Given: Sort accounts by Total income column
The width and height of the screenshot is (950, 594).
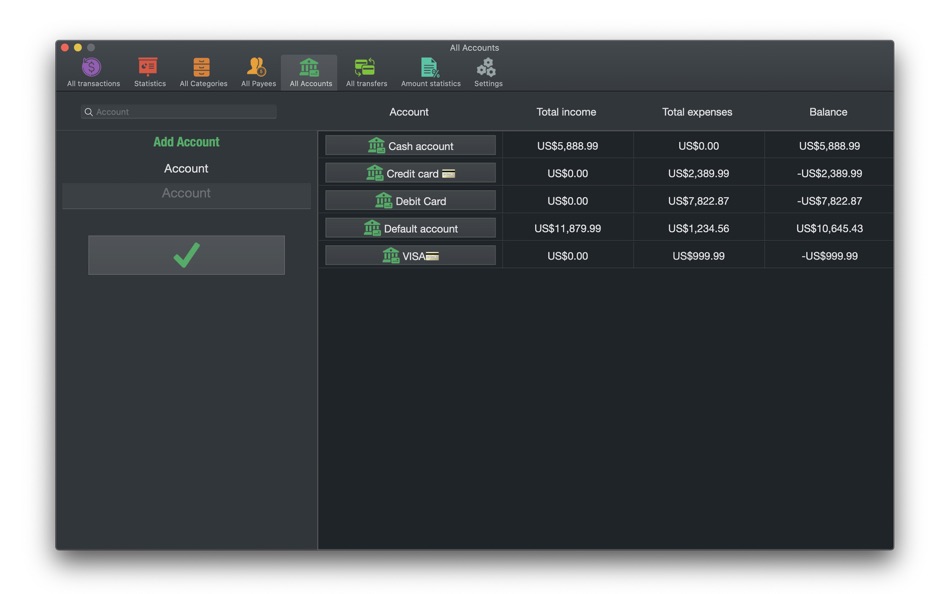Looking at the screenshot, I should (566, 111).
